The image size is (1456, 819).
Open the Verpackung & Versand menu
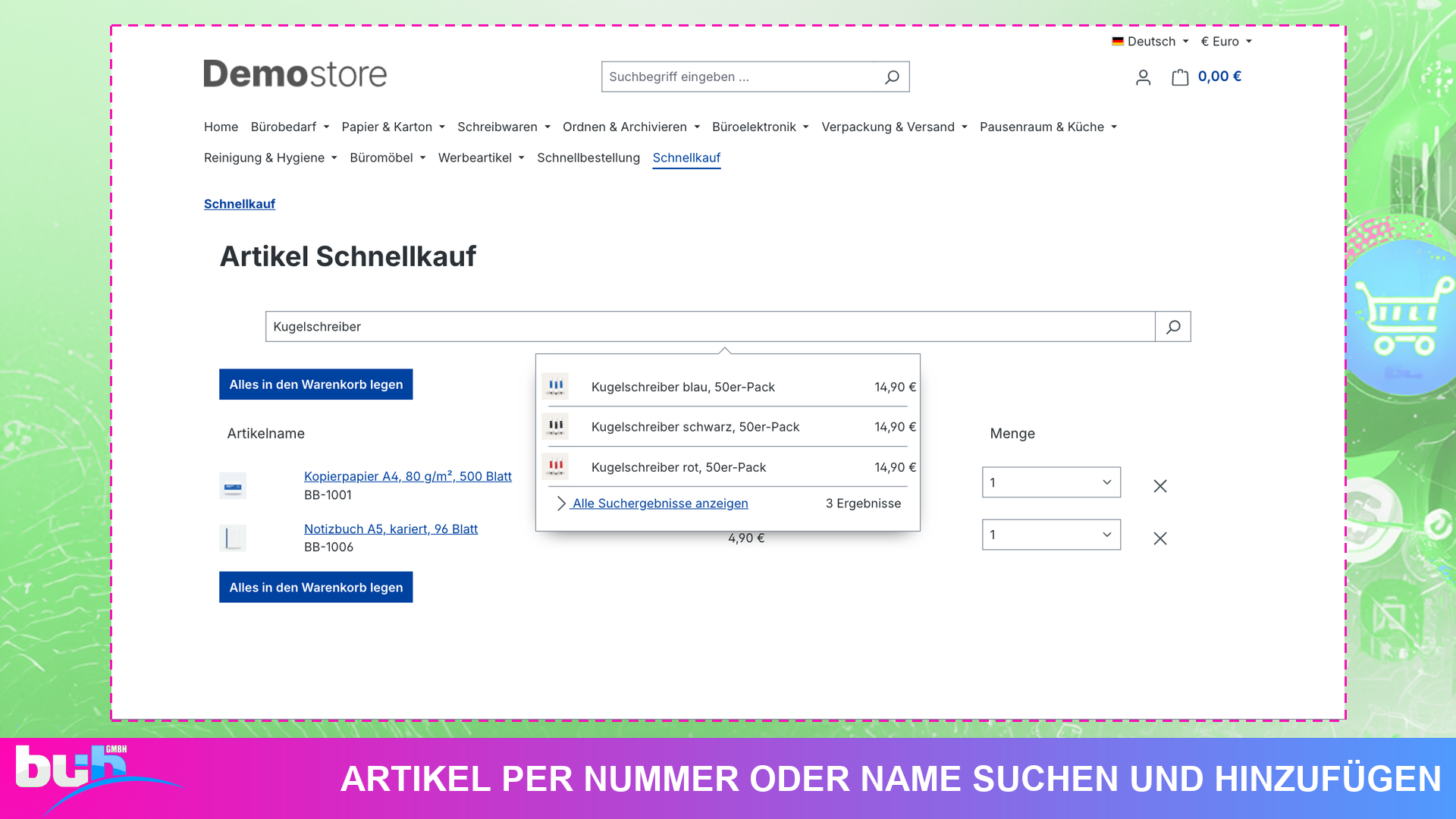[x=895, y=127]
